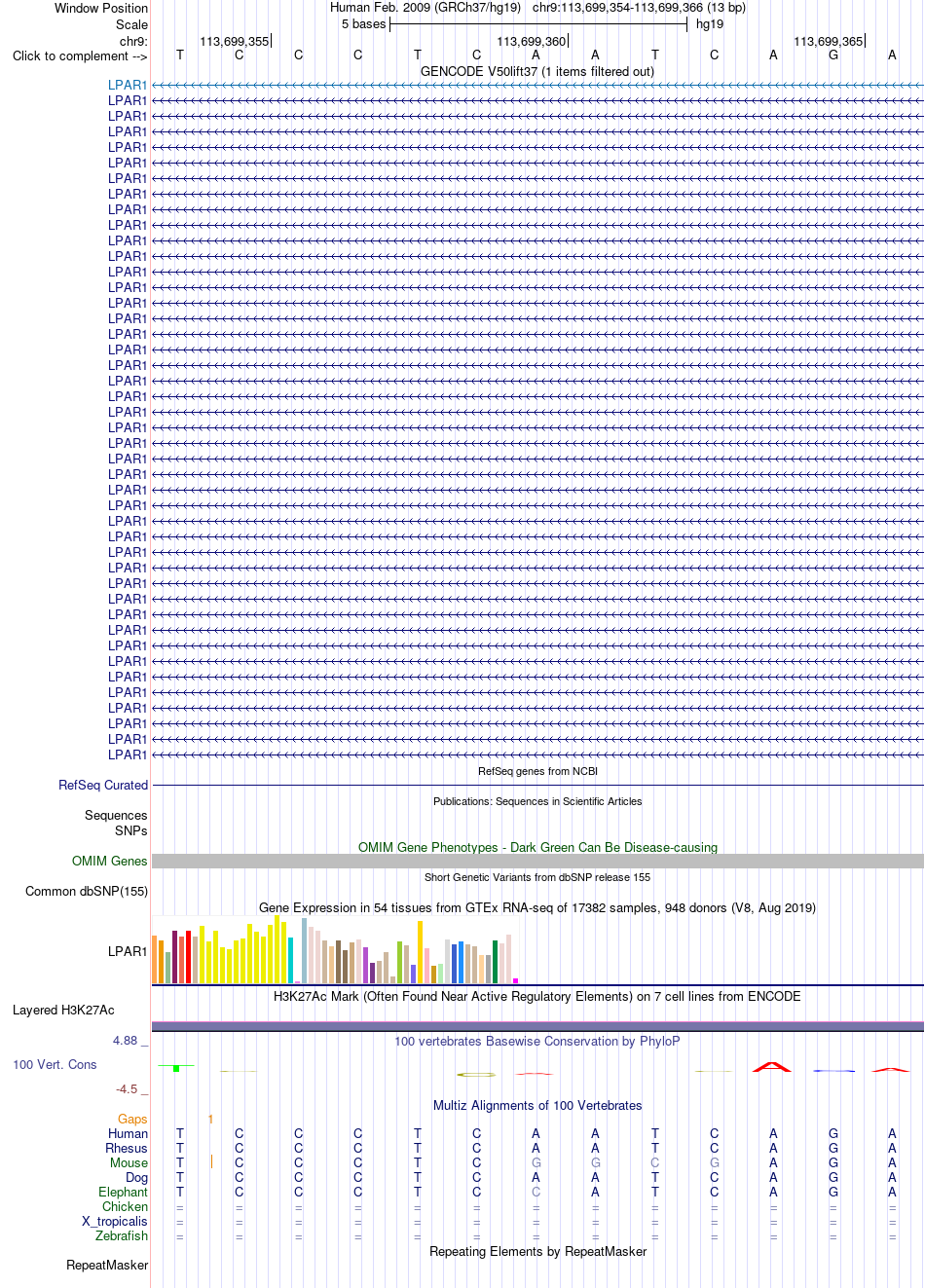
Task: Click the gray OMIM Genes item bar
Action: 537,861
